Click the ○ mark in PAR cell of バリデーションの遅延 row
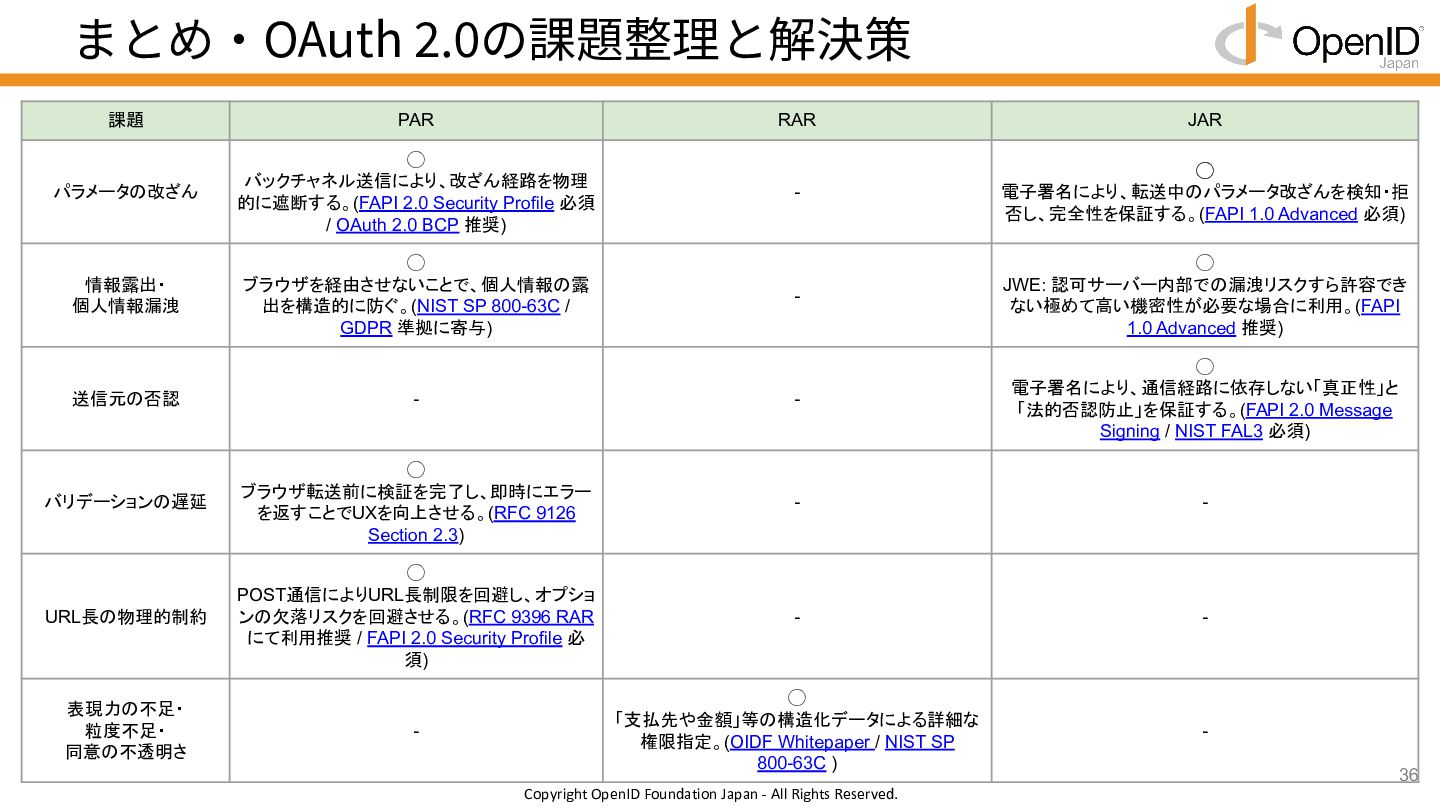Viewport: 1440px width, 810px height. [416, 470]
